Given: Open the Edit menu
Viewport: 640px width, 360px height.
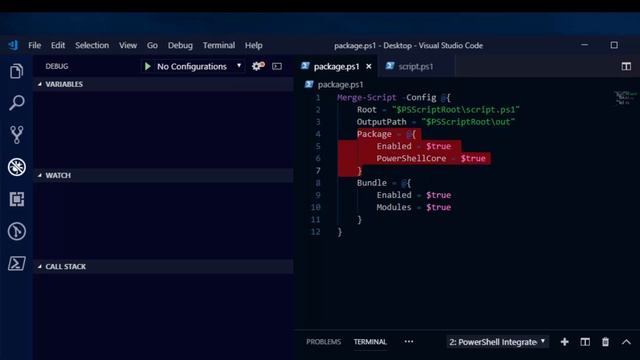Looking at the screenshot, I should coord(58,45).
